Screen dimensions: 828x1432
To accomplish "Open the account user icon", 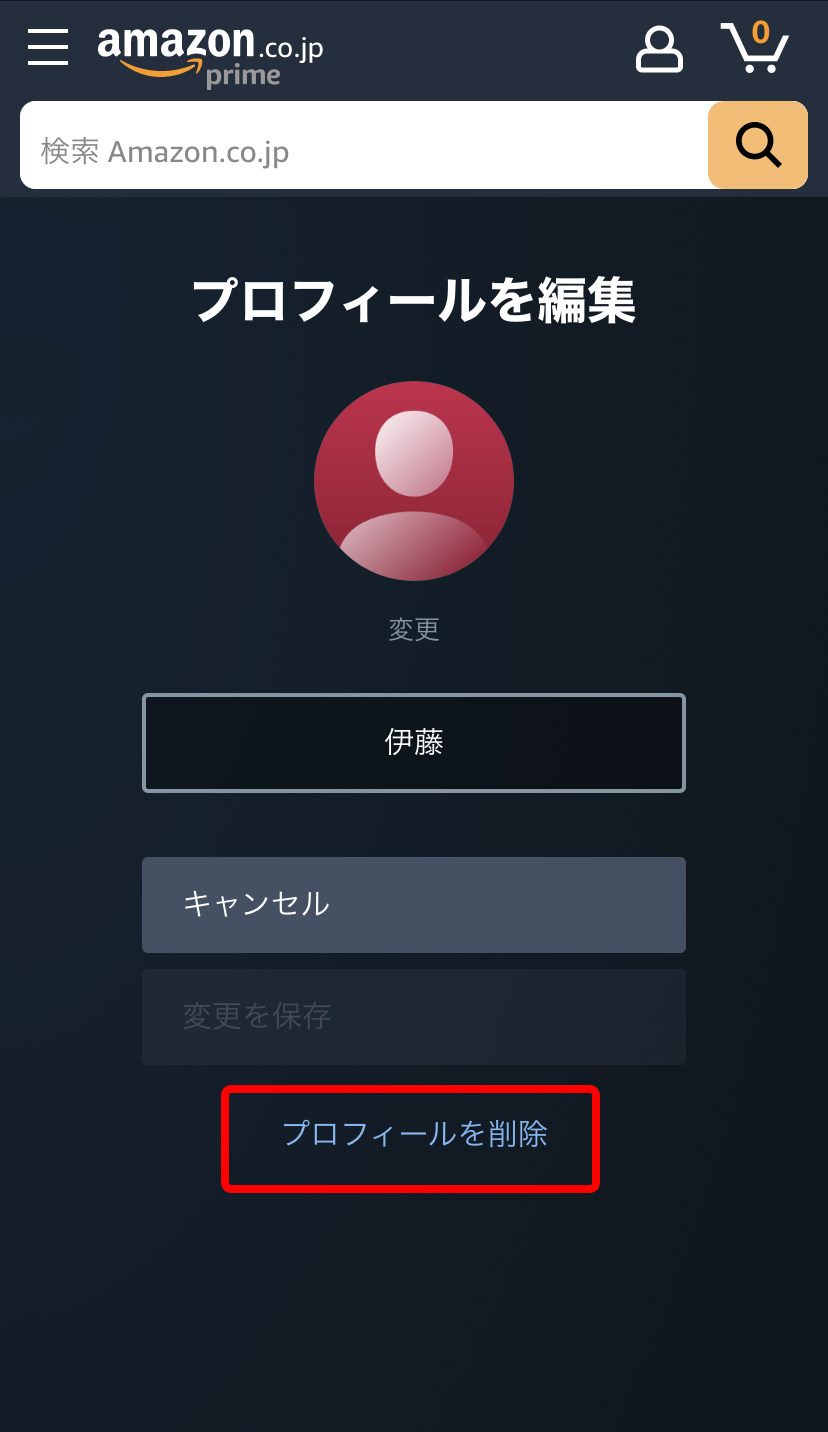I will [659, 49].
